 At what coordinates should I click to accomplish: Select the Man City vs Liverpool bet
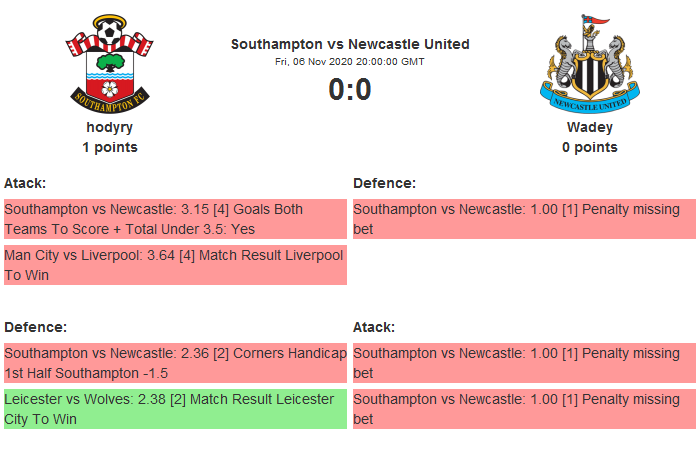click(174, 265)
